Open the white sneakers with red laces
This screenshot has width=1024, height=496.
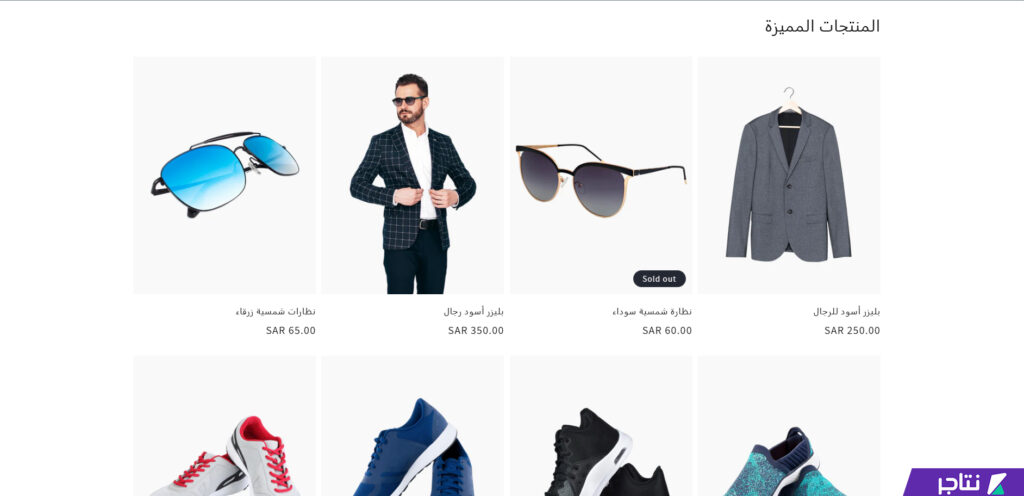[225, 426]
